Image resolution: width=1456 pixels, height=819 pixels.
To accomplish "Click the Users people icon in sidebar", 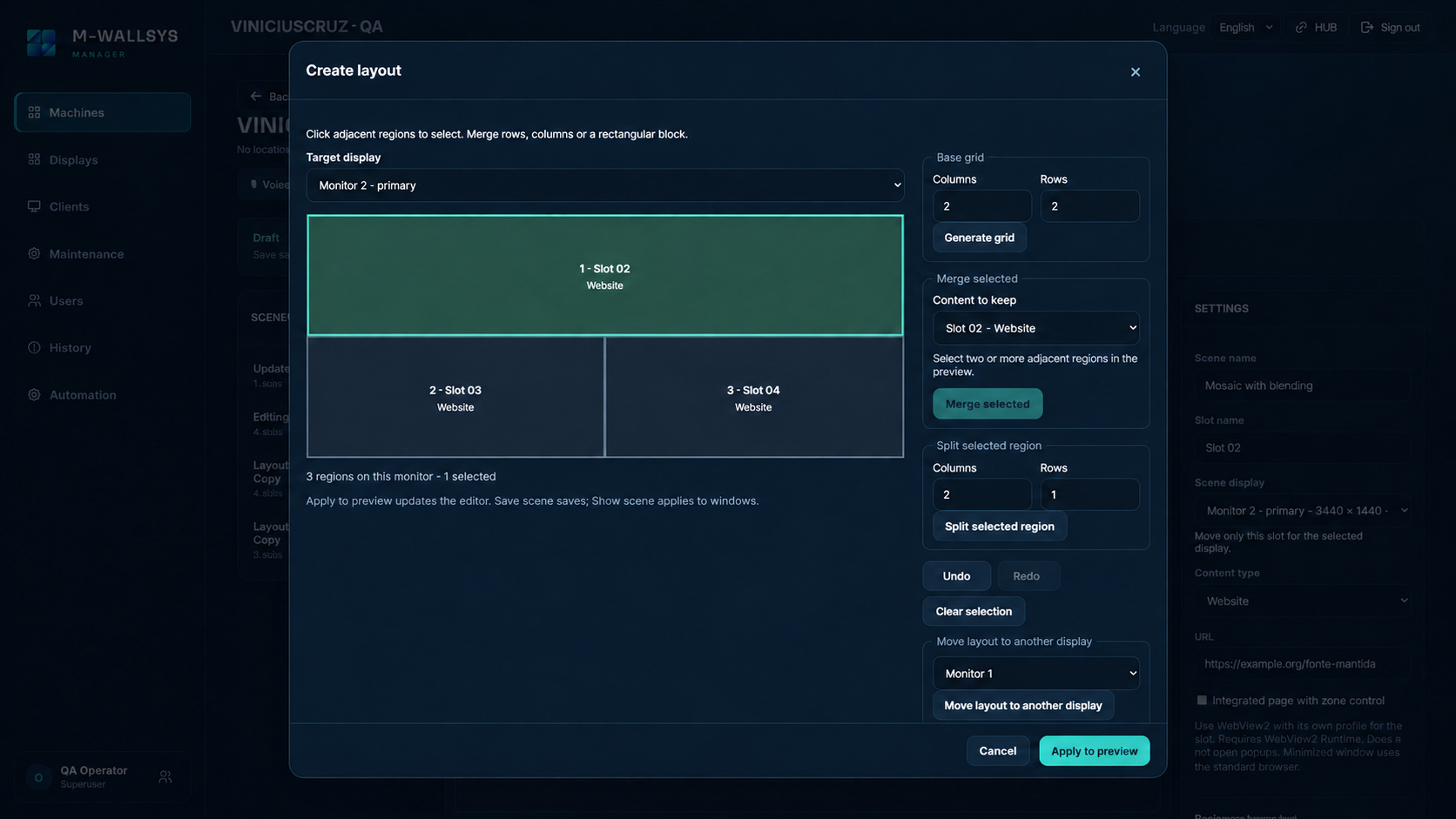I will (34, 300).
